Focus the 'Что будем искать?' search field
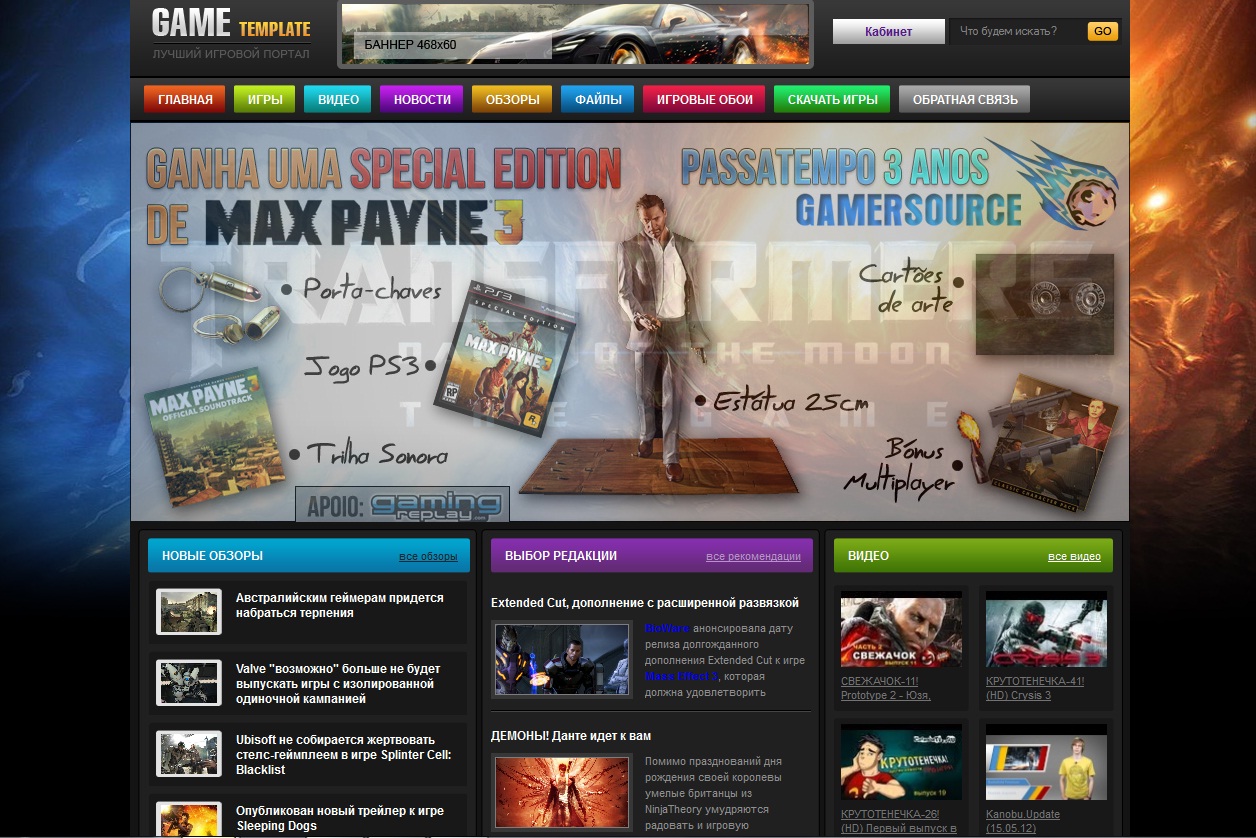Image resolution: width=1256 pixels, height=838 pixels. [x=1016, y=31]
